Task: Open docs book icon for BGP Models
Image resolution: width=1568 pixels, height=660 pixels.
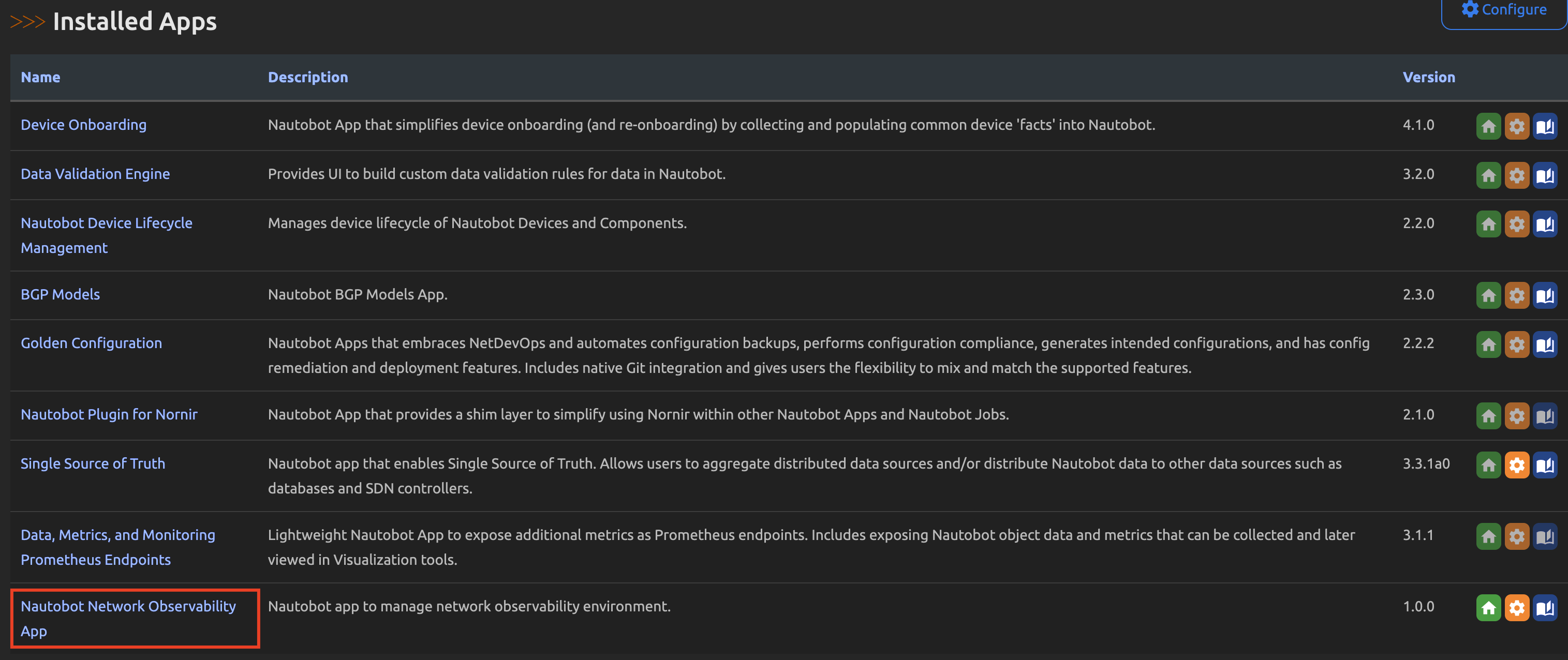Action: tap(1545, 296)
